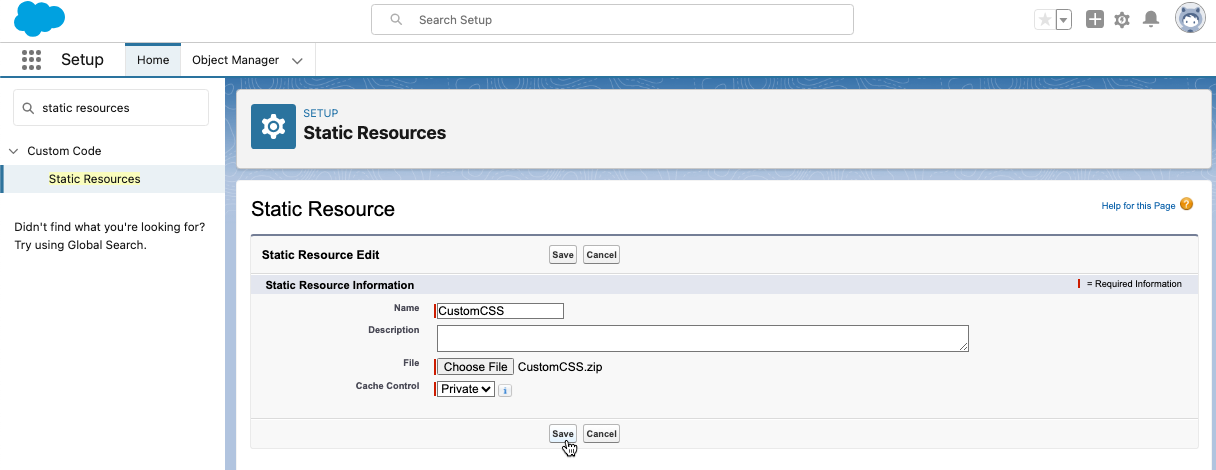
Task: Open the Cache Control Private dropdown
Action: [x=465, y=389]
